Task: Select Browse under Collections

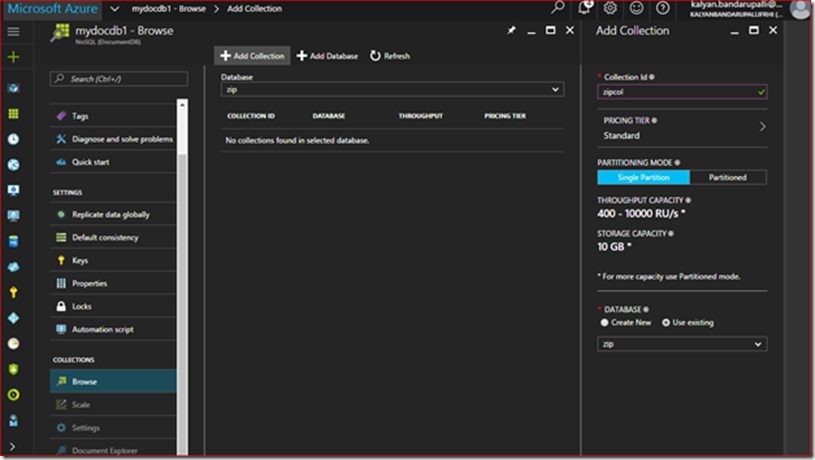Action: (113, 381)
